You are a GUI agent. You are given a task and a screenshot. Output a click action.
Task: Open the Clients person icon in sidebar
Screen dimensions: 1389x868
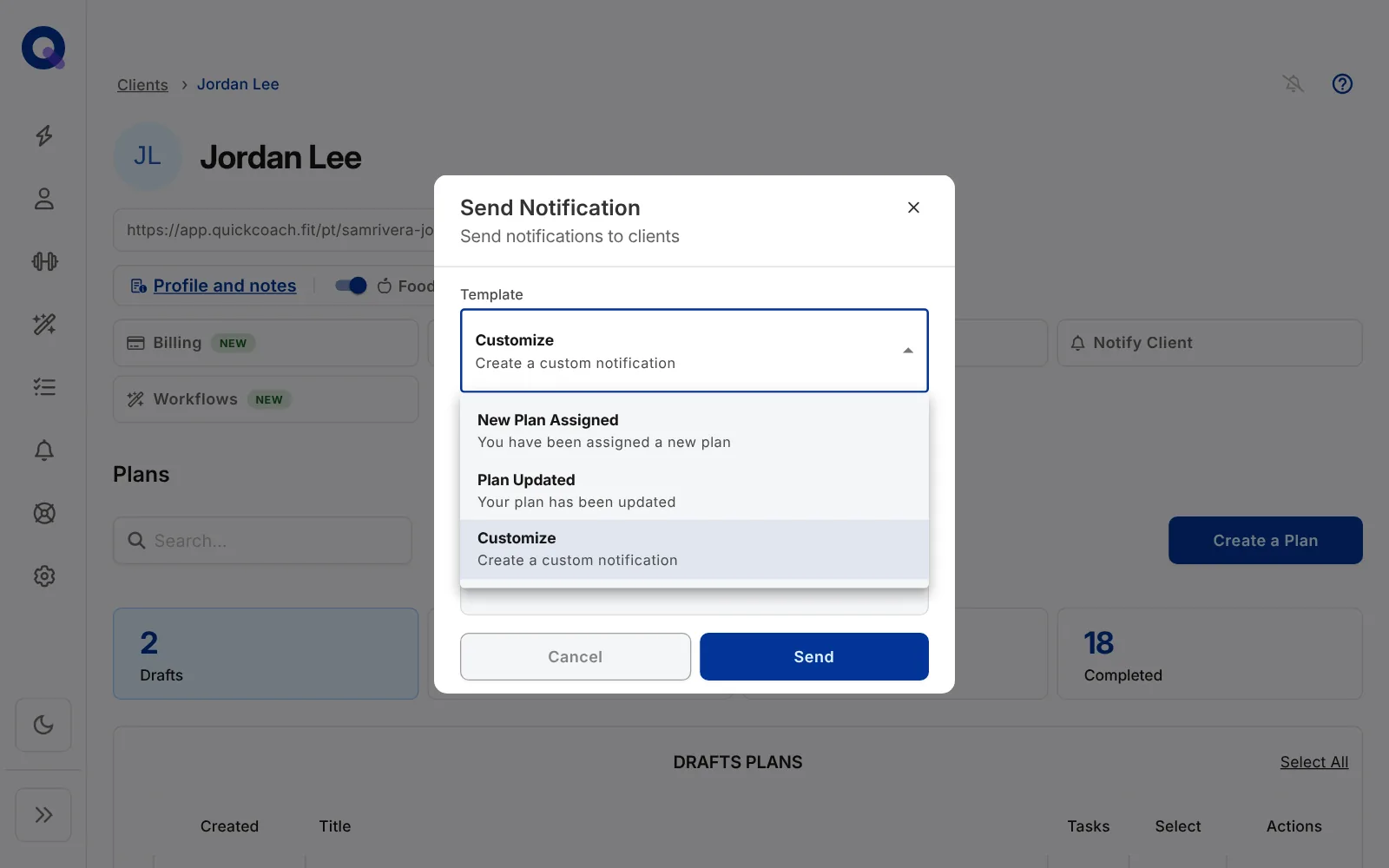pyautogui.click(x=44, y=199)
